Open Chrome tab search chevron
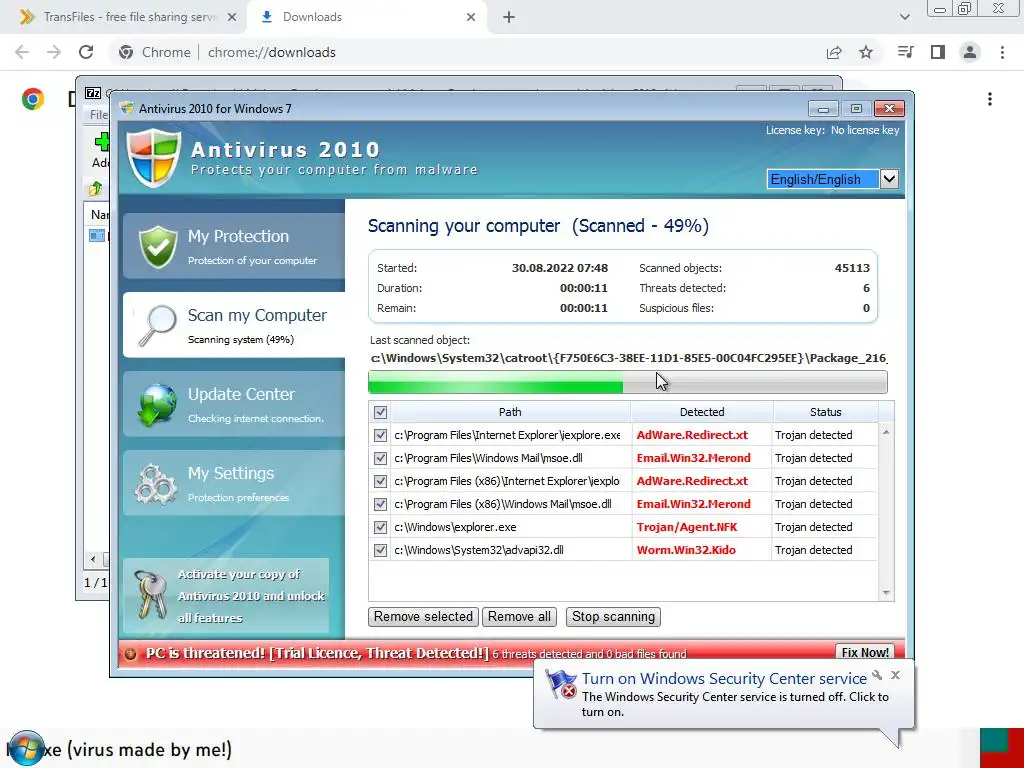1024x768 pixels. 904,17
